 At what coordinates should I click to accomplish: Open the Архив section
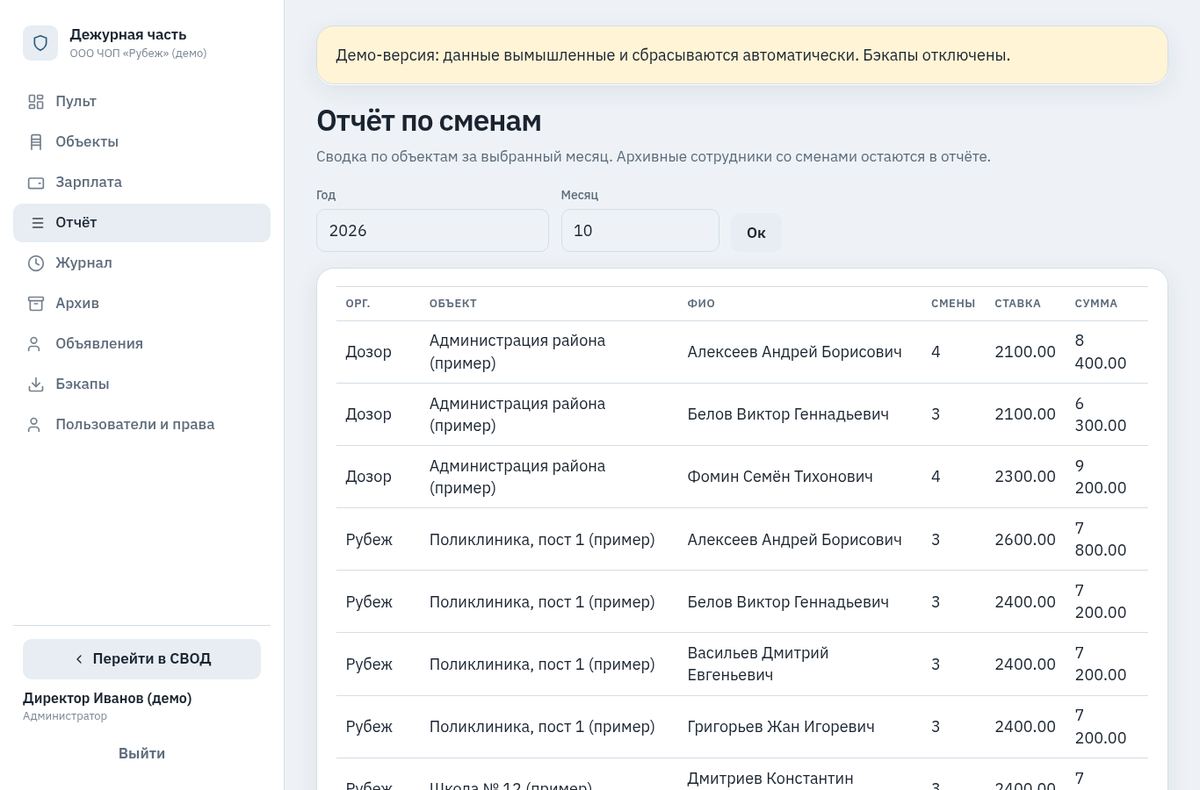coord(141,303)
